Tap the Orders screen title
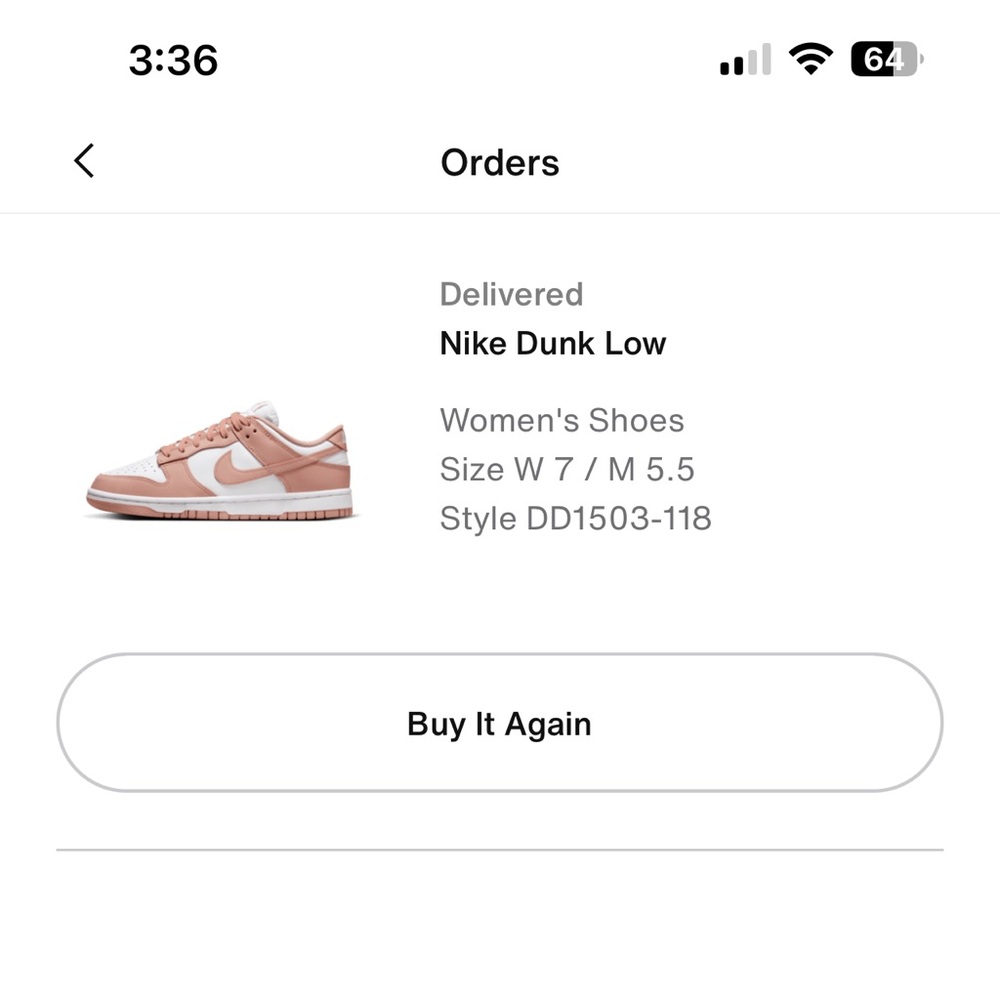The width and height of the screenshot is (1000, 1000). click(500, 162)
